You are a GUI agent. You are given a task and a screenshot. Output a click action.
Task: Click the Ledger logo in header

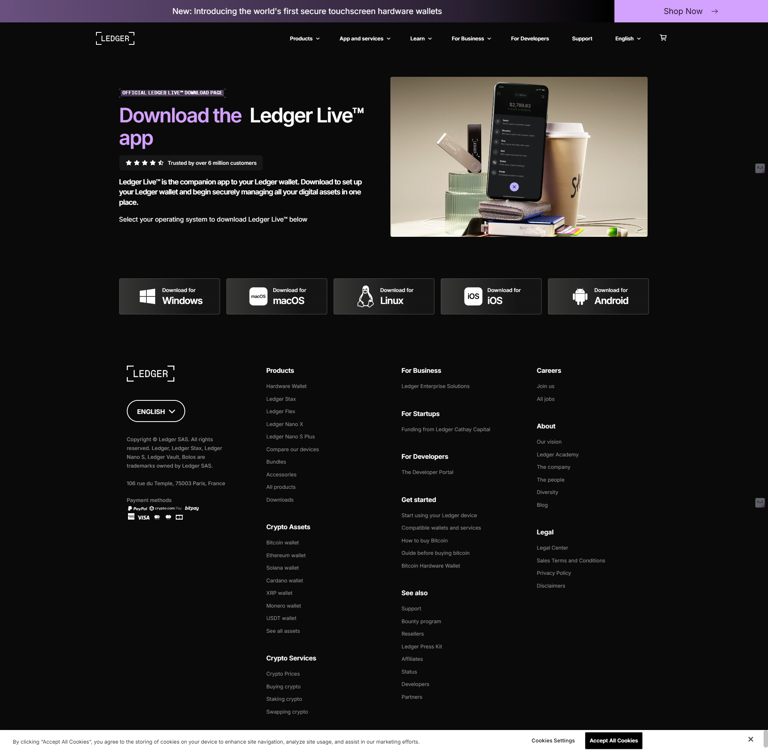click(x=115, y=38)
